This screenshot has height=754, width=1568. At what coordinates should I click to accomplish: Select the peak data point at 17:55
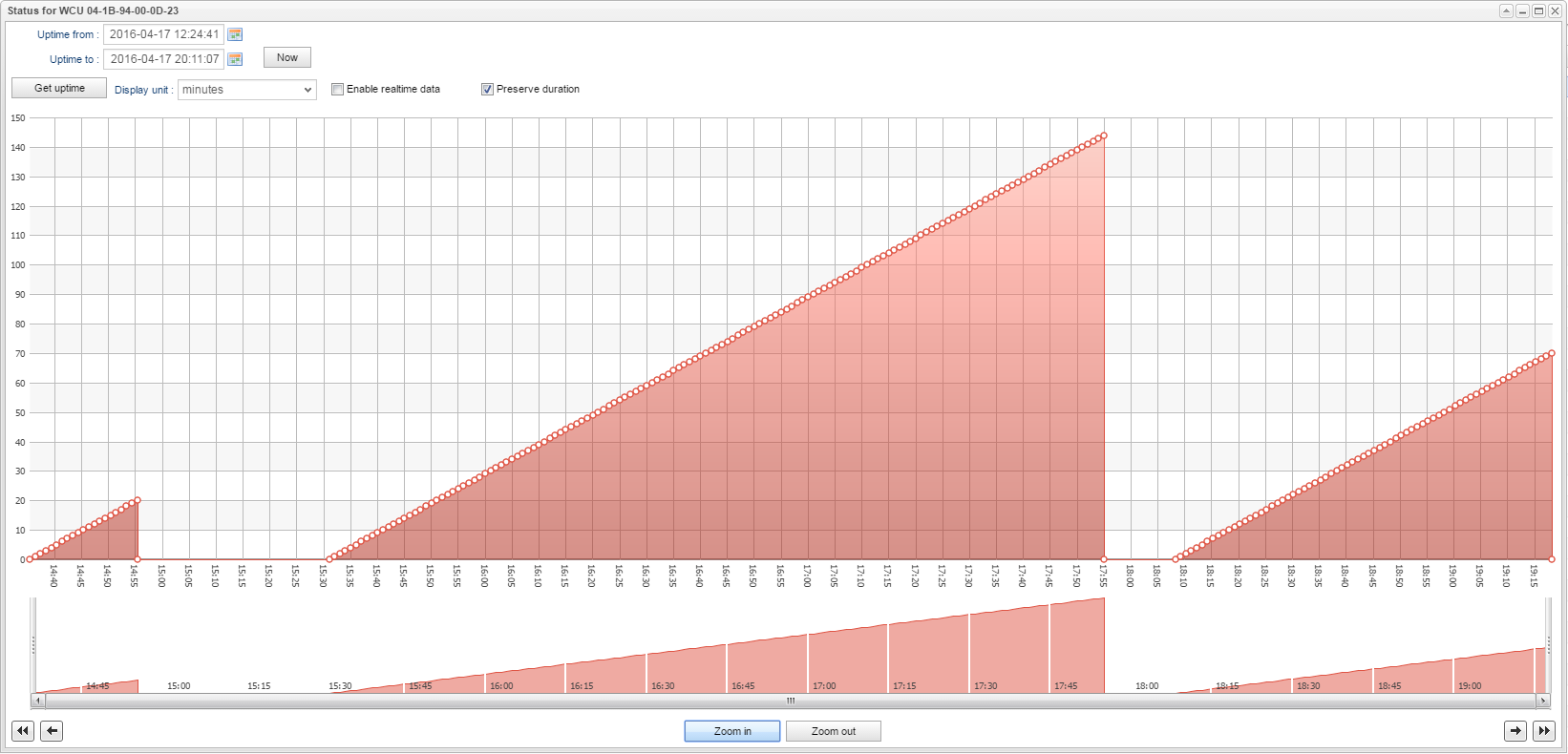coord(1104,136)
